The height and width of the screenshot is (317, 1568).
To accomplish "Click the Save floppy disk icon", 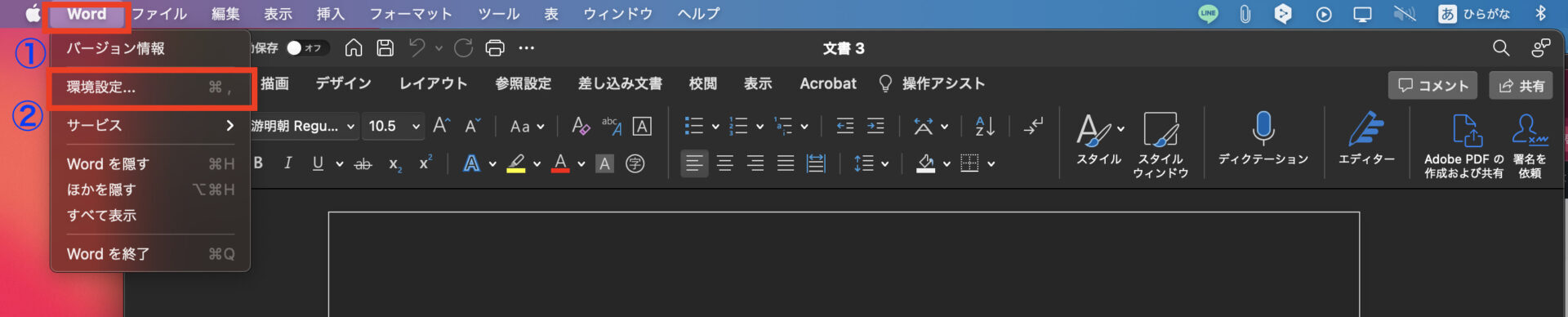I will click(x=385, y=48).
